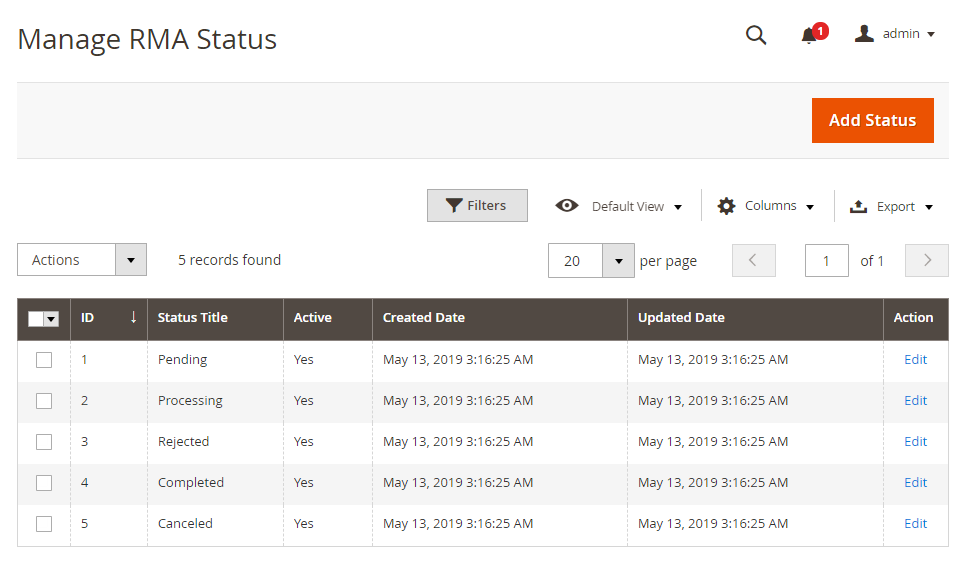Image resolution: width=963 pixels, height=580 pixels.
Task: Edit the Processing status
Action: 915,401
